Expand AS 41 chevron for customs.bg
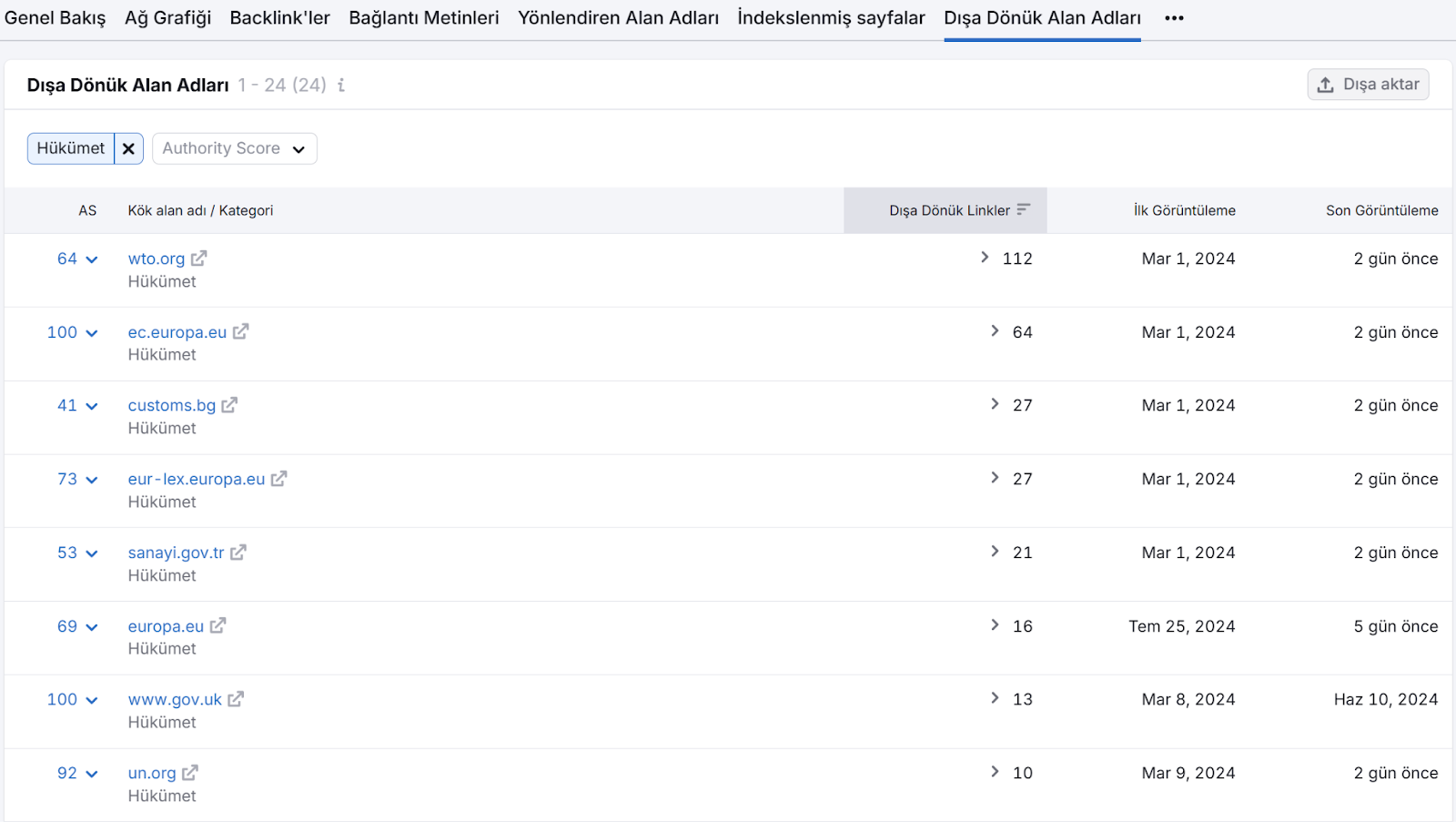This screenshot has width=1456, height=822. [x=92, y=406]
